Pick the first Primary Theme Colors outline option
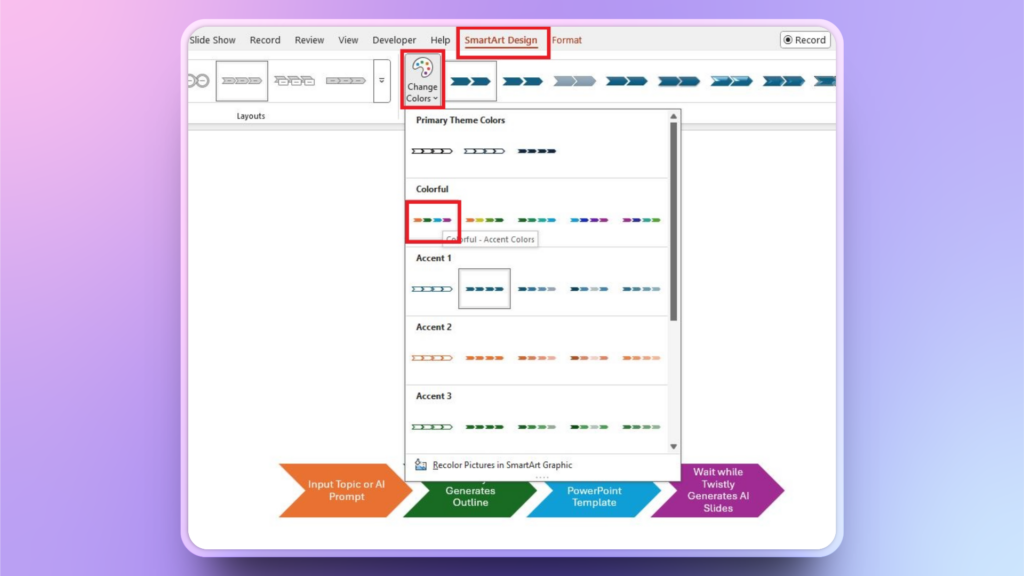The image size is (1024, 576). 432,151
